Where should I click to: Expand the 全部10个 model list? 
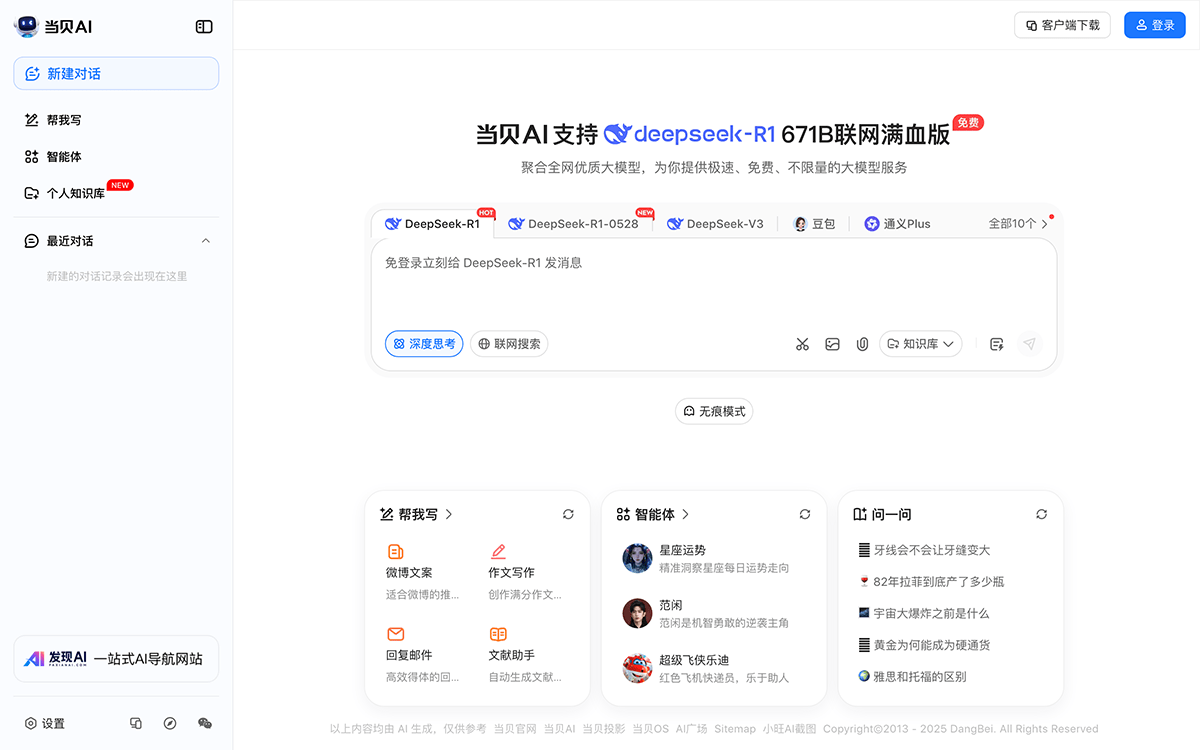coord(1018,224)
